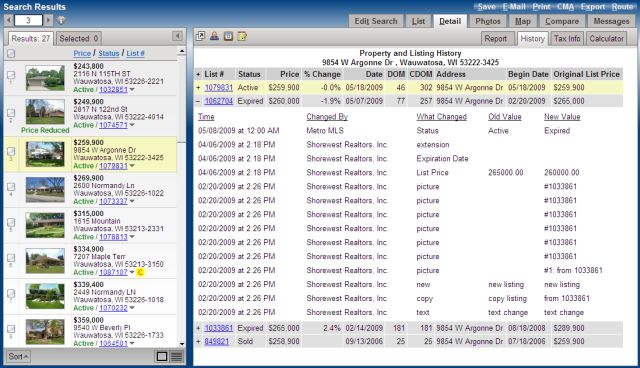Check the box for 9854 W Argonne Dr listing
This screenshot has height=368, width=640.
pyautogui.click(x=11, y=151)
